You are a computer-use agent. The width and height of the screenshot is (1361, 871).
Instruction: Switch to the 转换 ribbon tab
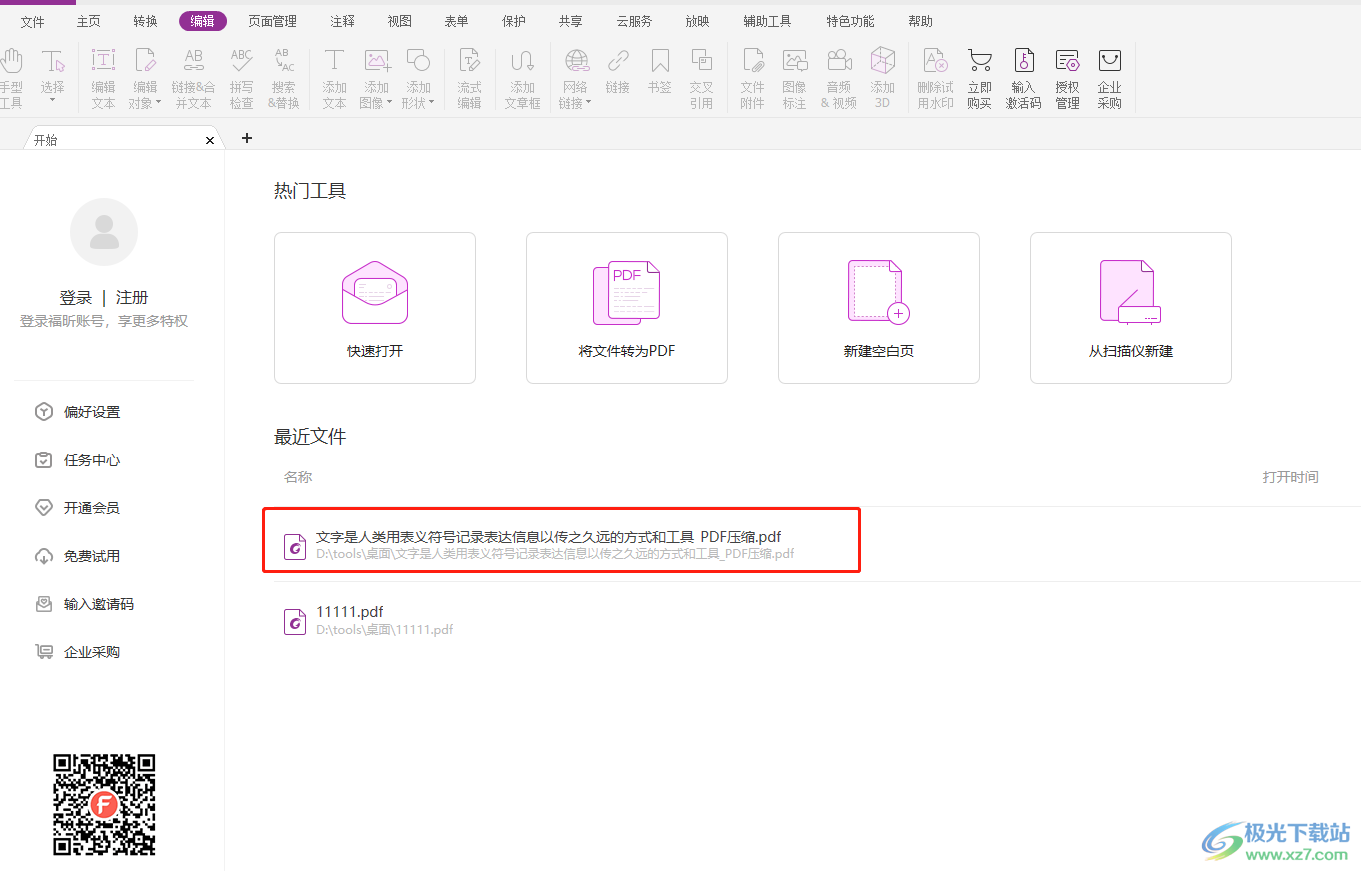[145, 21]
